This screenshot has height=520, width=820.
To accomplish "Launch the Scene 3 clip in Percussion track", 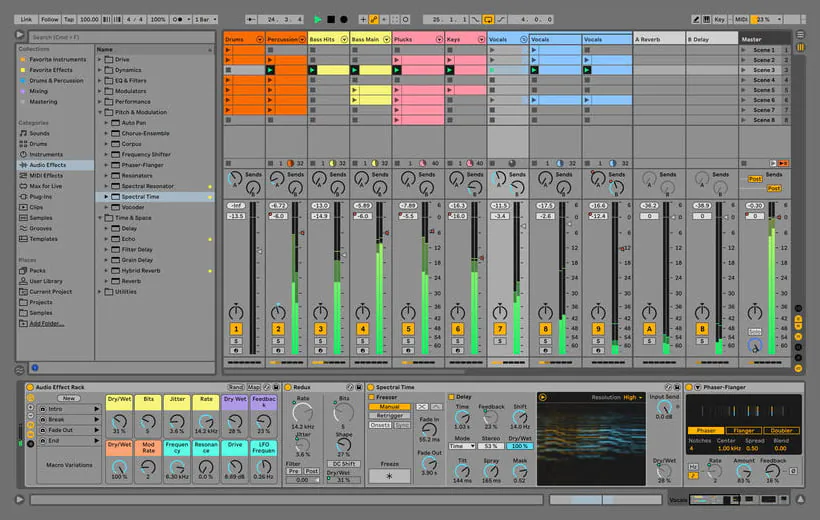I will point(270,70).
